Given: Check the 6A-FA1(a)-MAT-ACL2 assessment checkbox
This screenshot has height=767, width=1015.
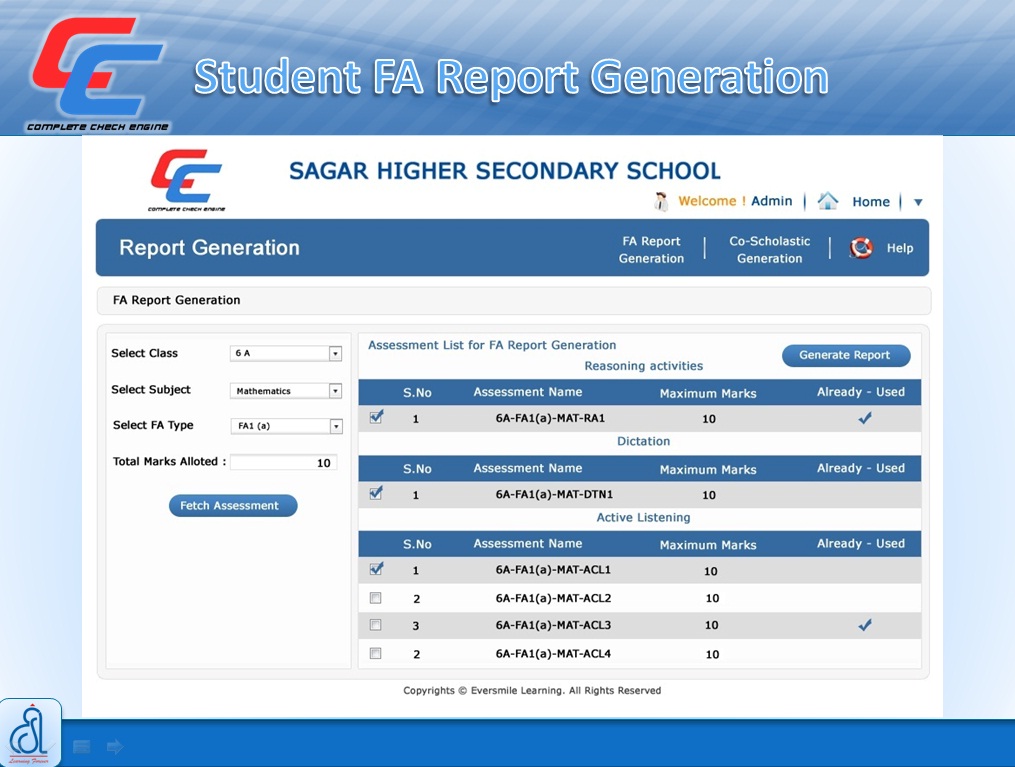Looking at the screenshot, I should 375,597.
